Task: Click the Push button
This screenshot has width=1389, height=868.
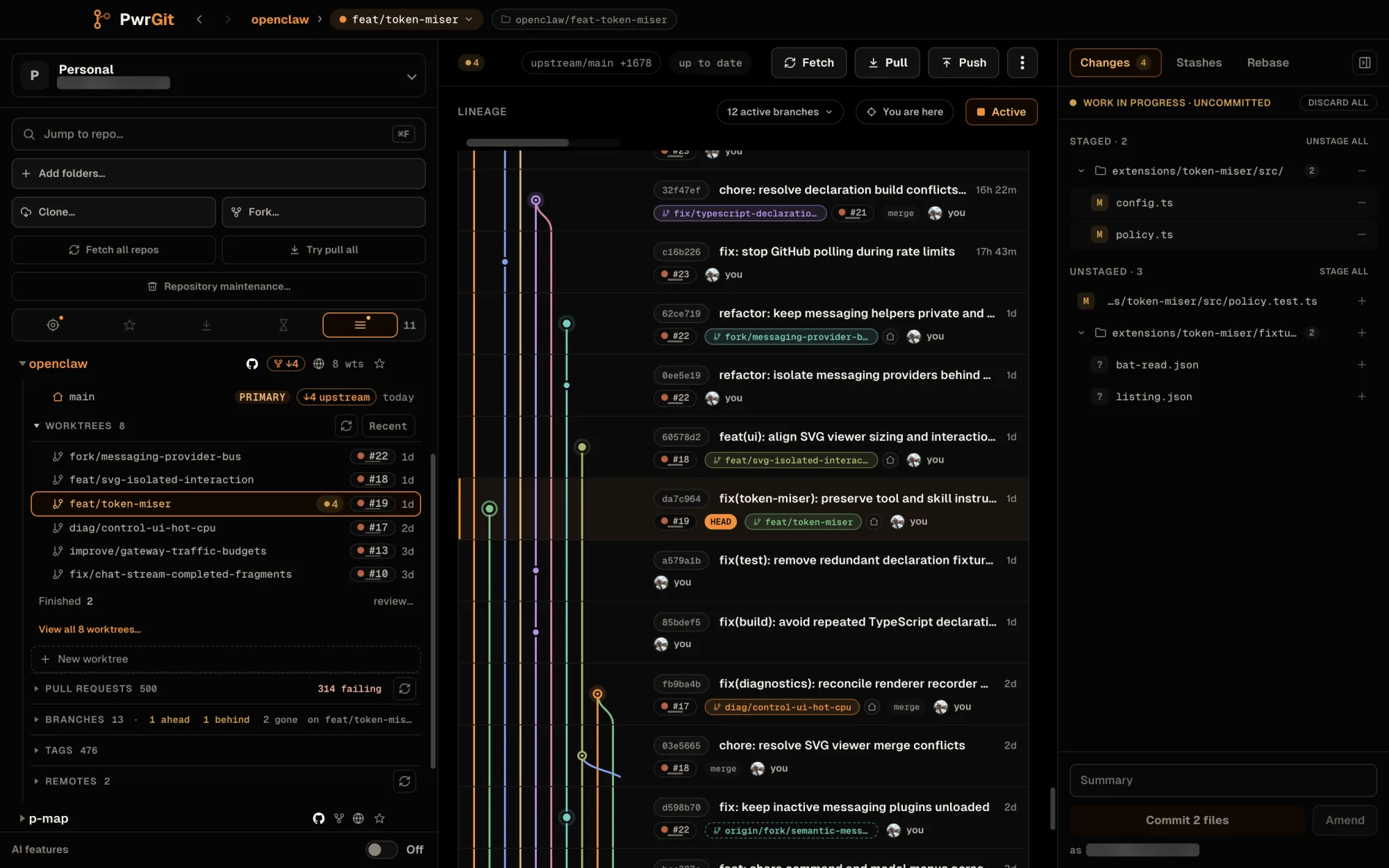Action: click(x=963, y=62)
